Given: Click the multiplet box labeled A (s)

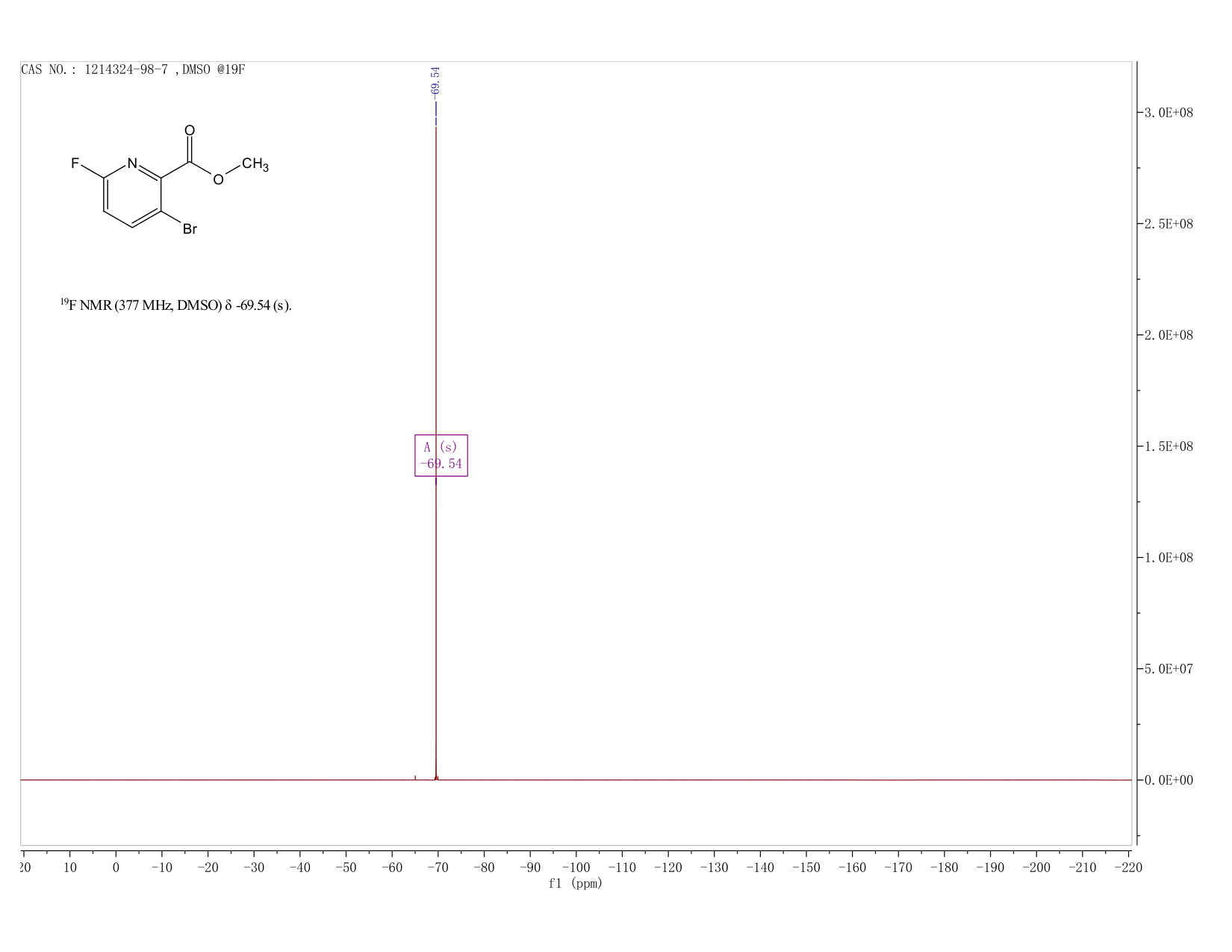Looking at the screenshot, I should [441, 455].
